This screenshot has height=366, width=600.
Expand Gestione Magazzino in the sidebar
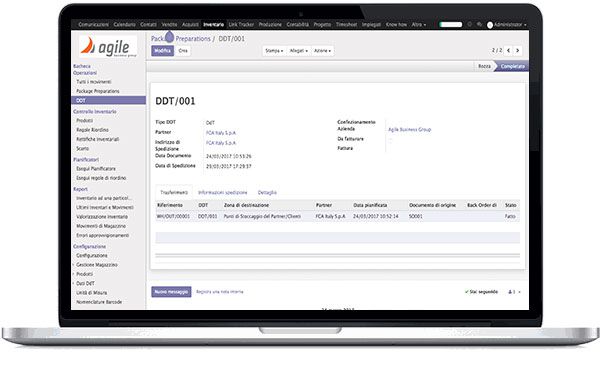97,265
